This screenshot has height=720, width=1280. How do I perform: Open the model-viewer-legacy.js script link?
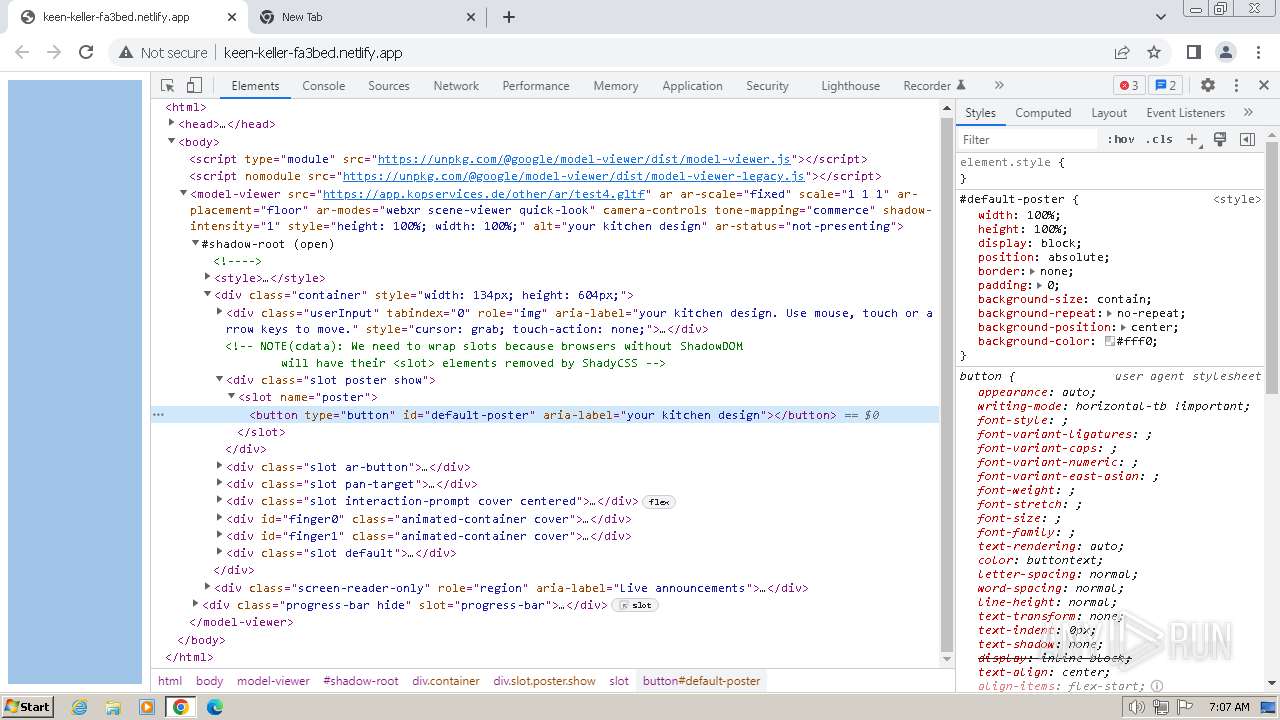click(574, 176)
